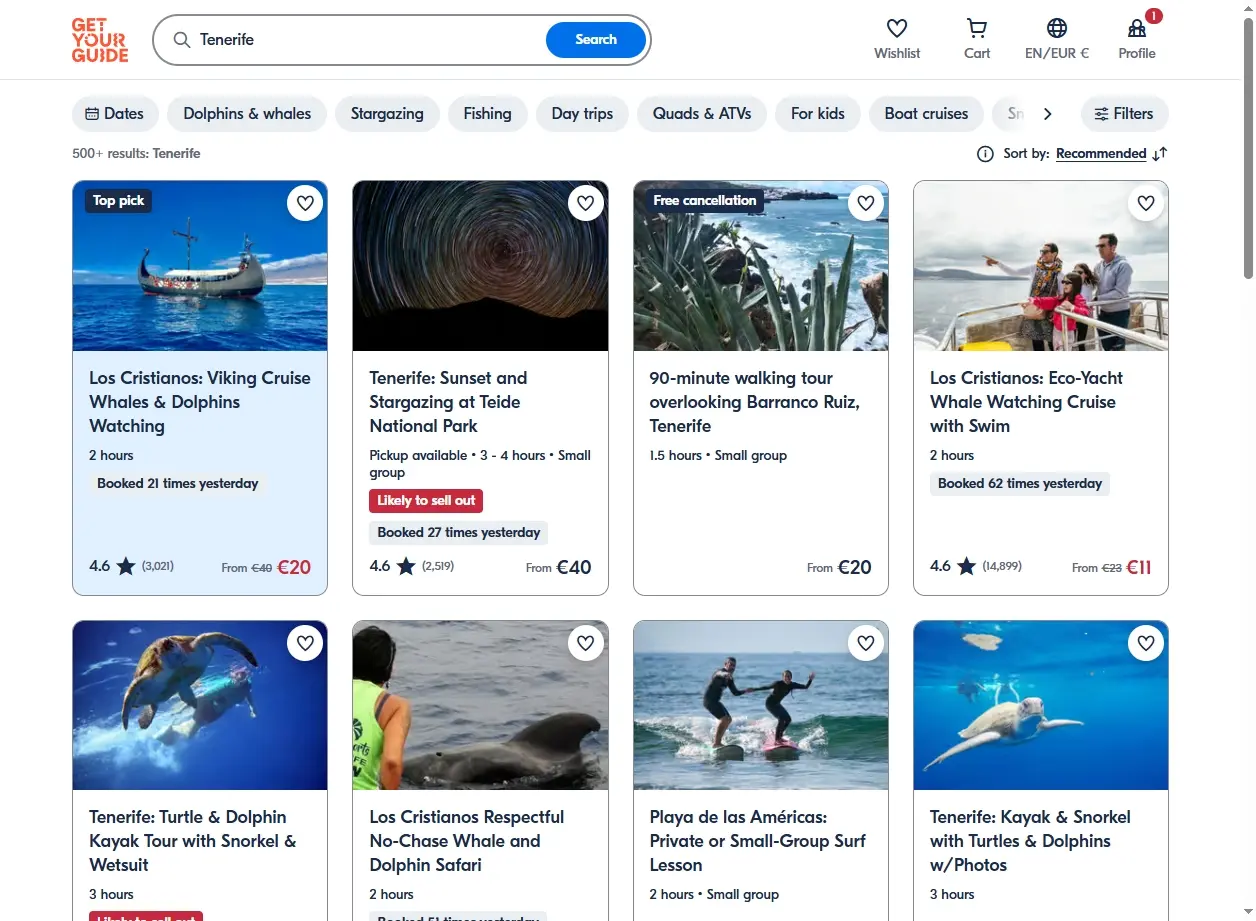Click the blue Search button
Screen dimensions: 1256x921
(x=596, y=40)
